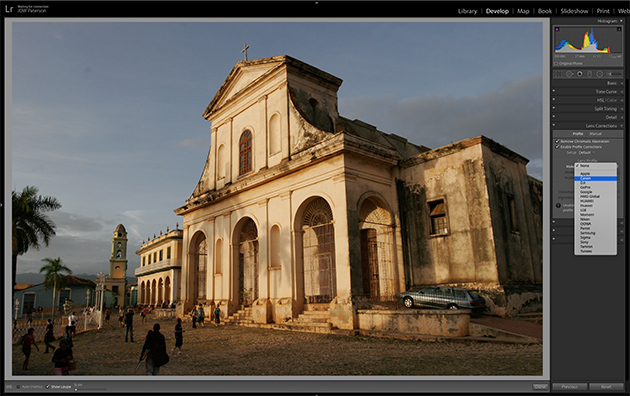The width and height of the screenshot is (630, 396).
Task: Click the church photo in the preview
Action: (277, 198)
